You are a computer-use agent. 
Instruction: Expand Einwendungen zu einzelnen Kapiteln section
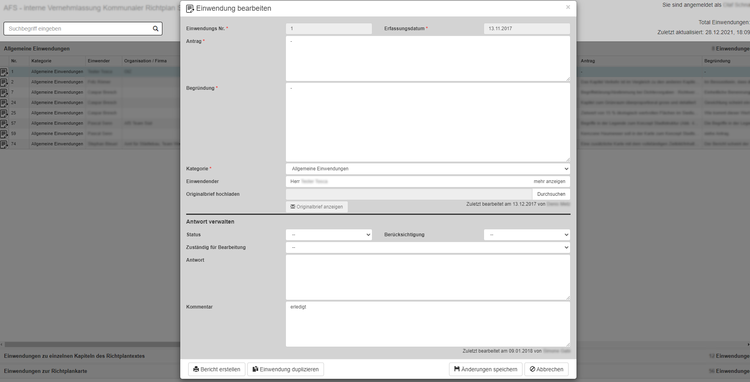tap(74, 356)
